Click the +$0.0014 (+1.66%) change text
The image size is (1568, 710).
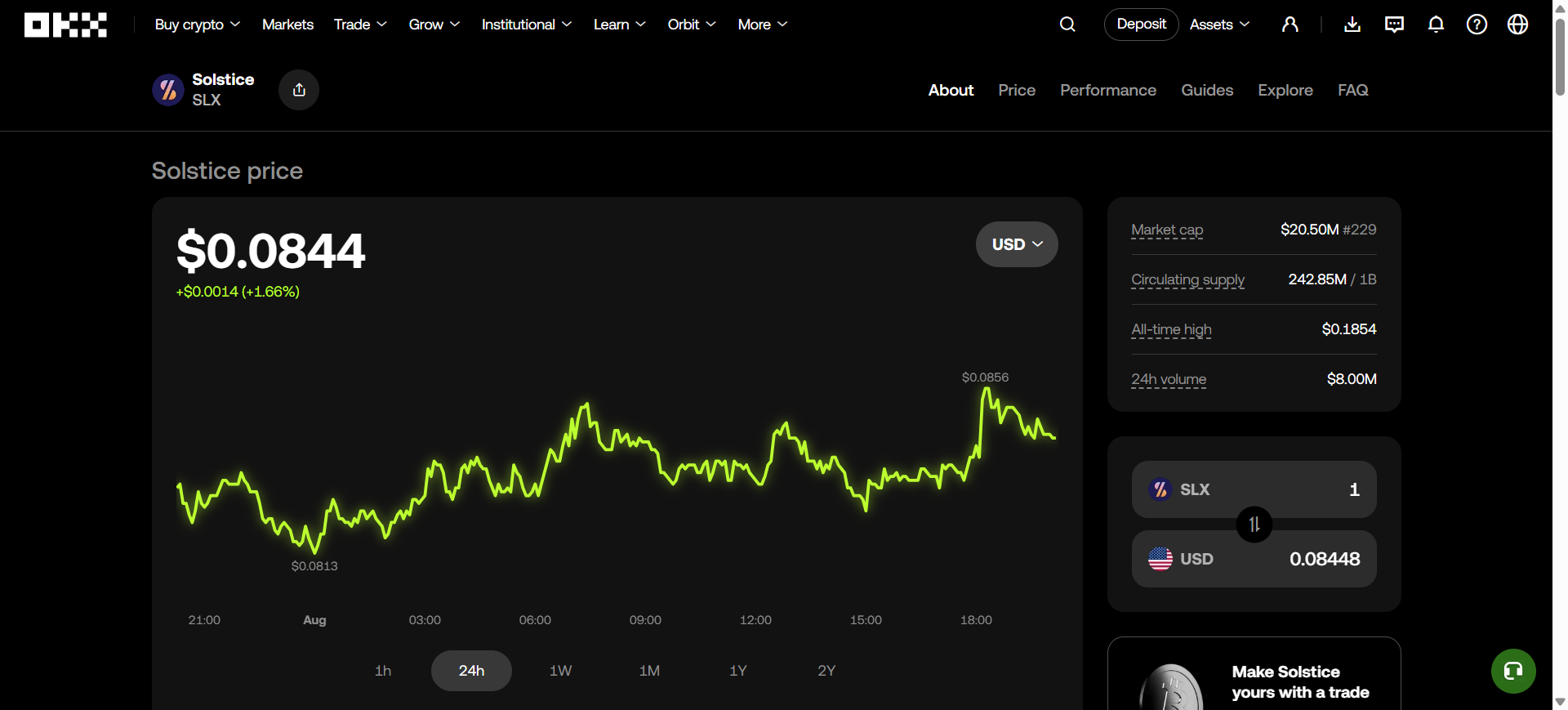(x=238, y=292)
